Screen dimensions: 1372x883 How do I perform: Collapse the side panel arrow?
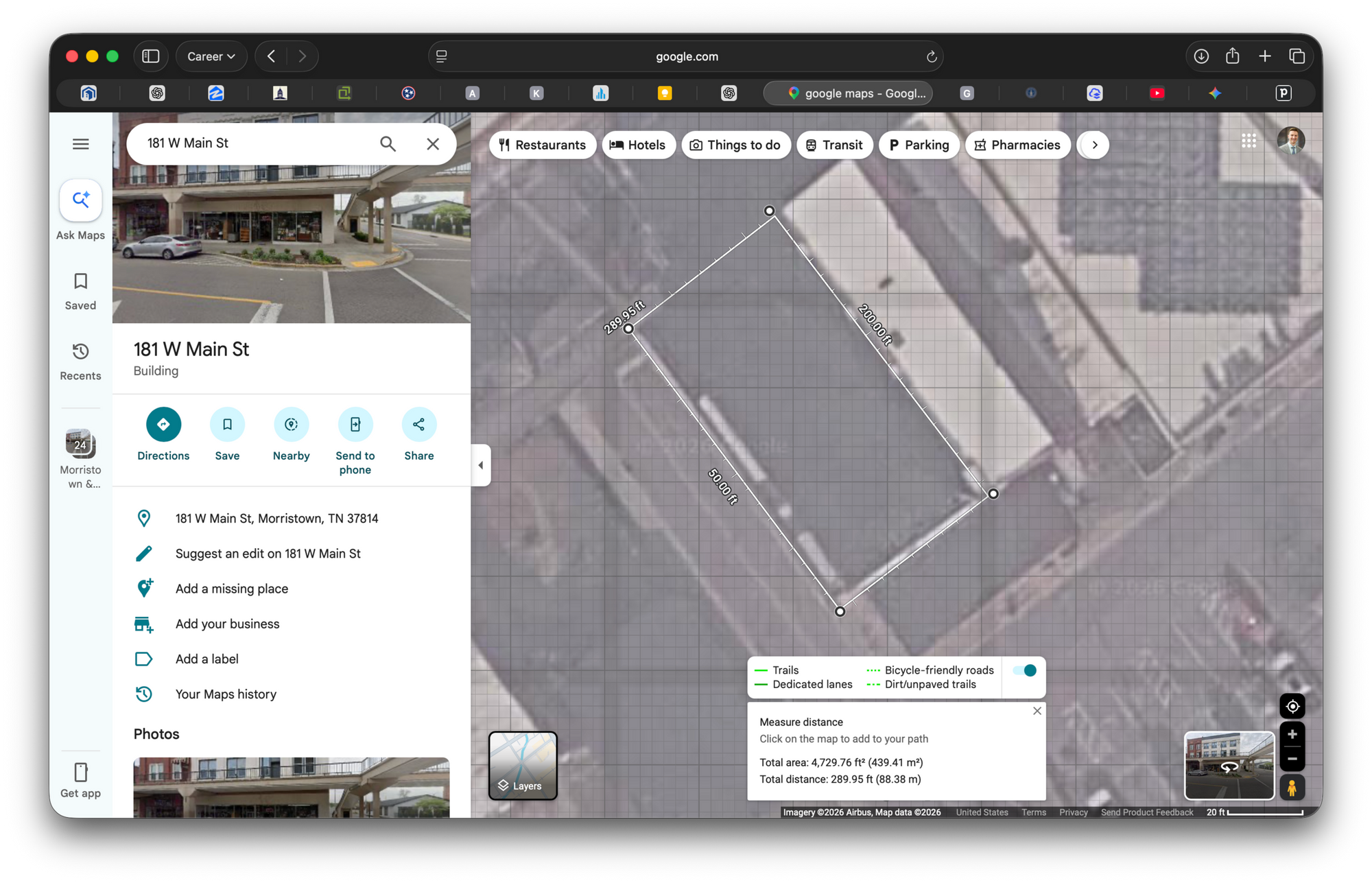[480, 465]
